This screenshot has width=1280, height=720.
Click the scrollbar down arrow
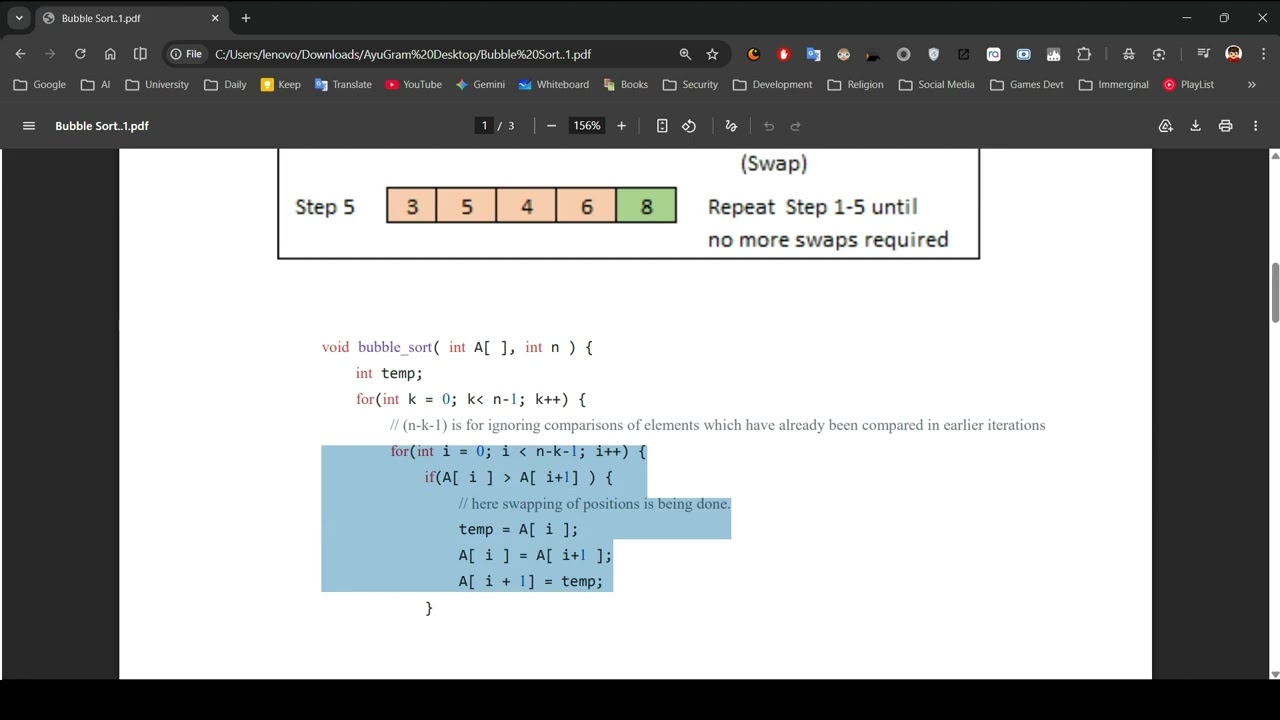1275,674
